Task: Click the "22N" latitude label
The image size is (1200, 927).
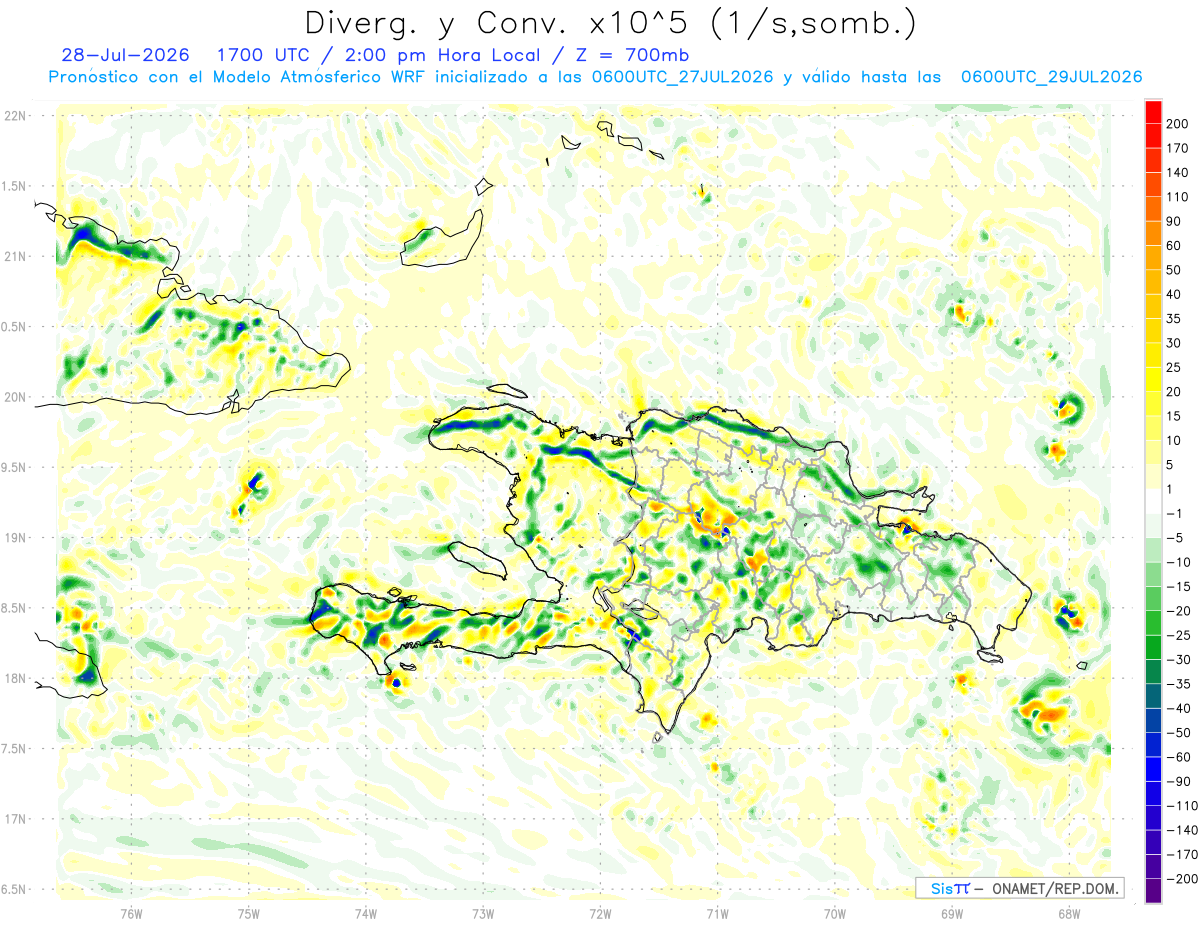Action: point(14,116)
